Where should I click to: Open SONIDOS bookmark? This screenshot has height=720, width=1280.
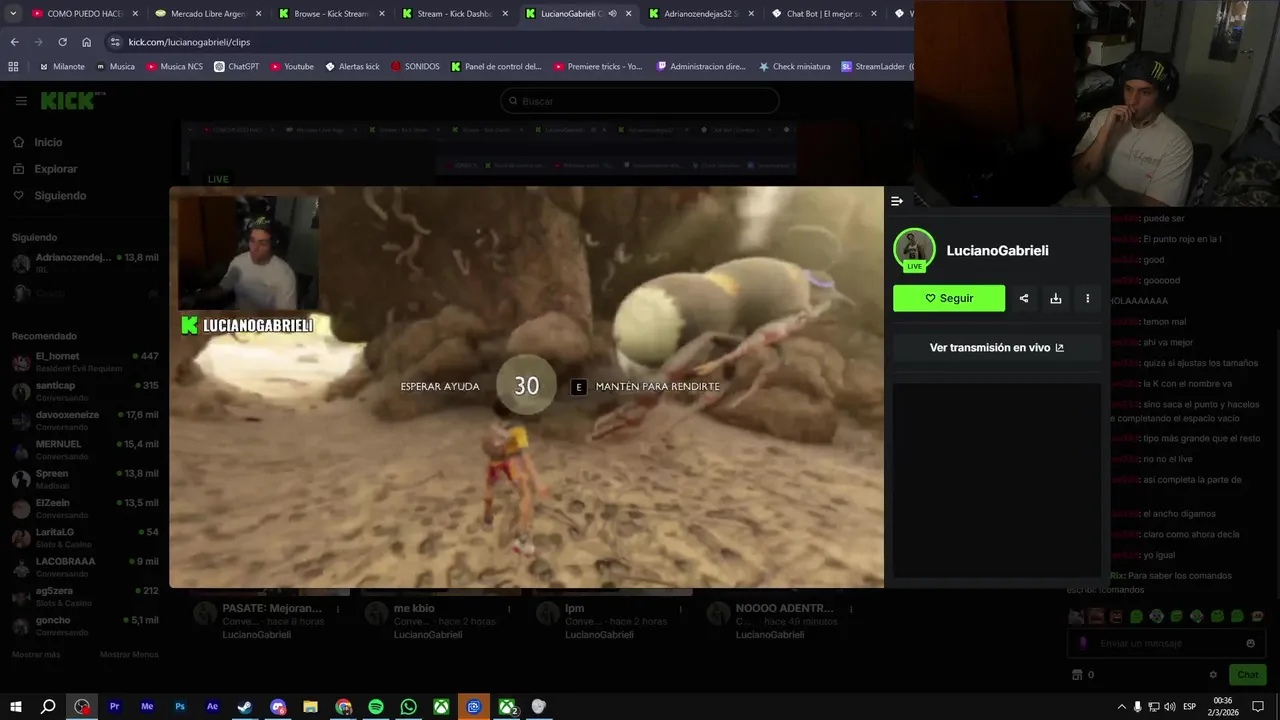tap(415, 67)
